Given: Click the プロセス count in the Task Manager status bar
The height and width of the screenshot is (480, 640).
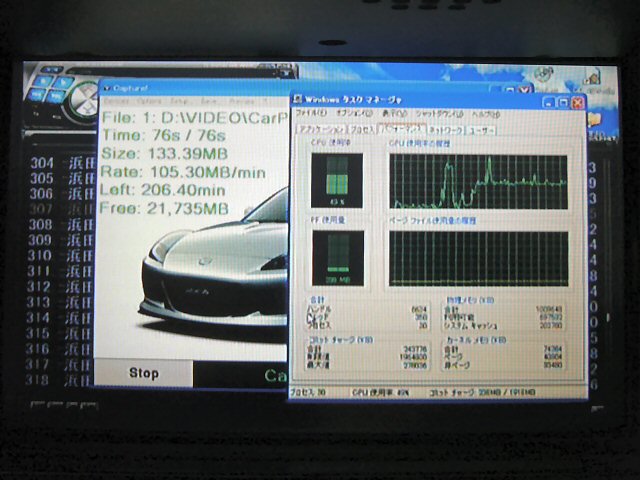Looking at the screenshot, I should tap(308, 392).
